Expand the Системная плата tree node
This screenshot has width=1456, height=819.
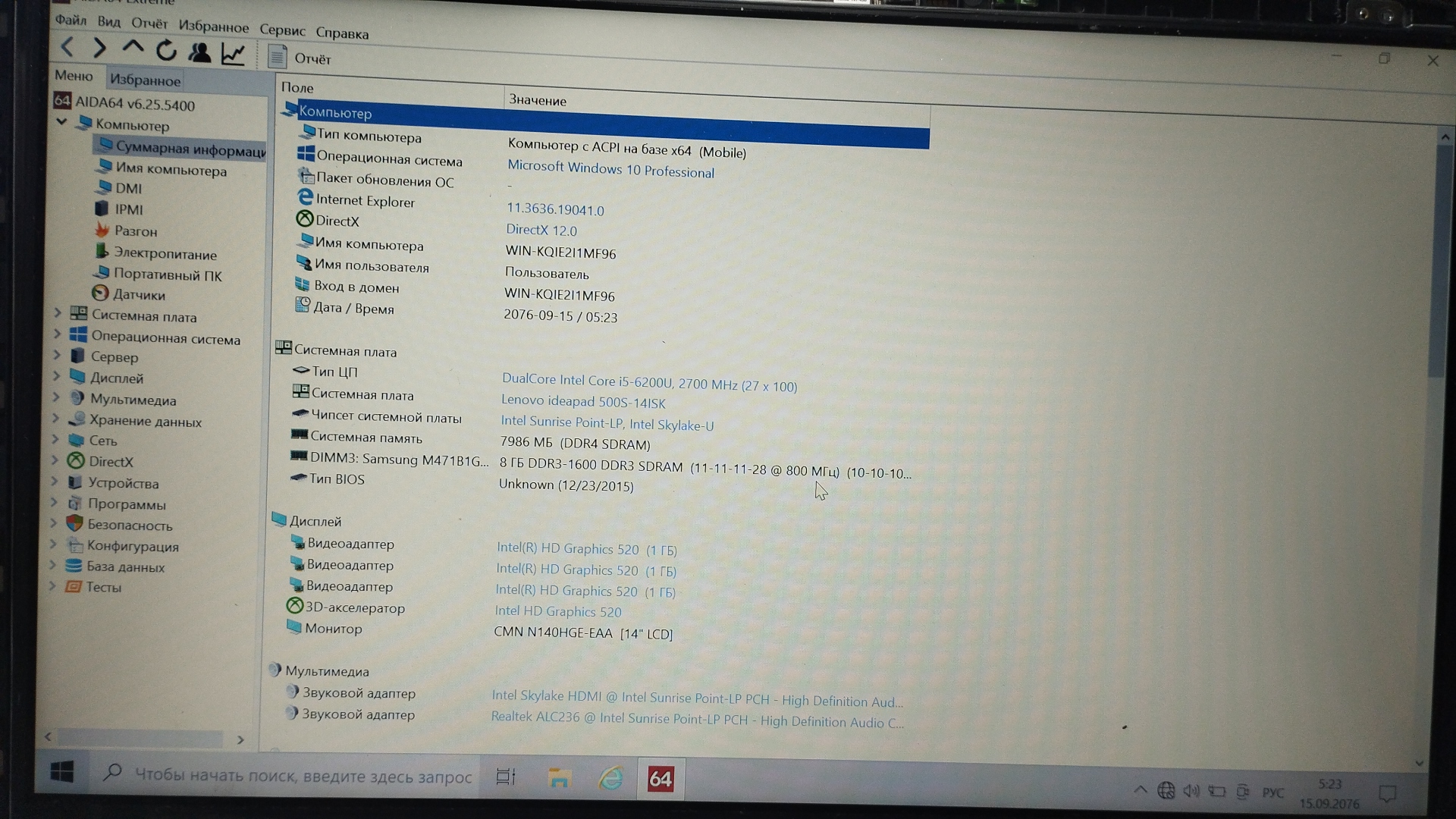[x=58, y=312]
